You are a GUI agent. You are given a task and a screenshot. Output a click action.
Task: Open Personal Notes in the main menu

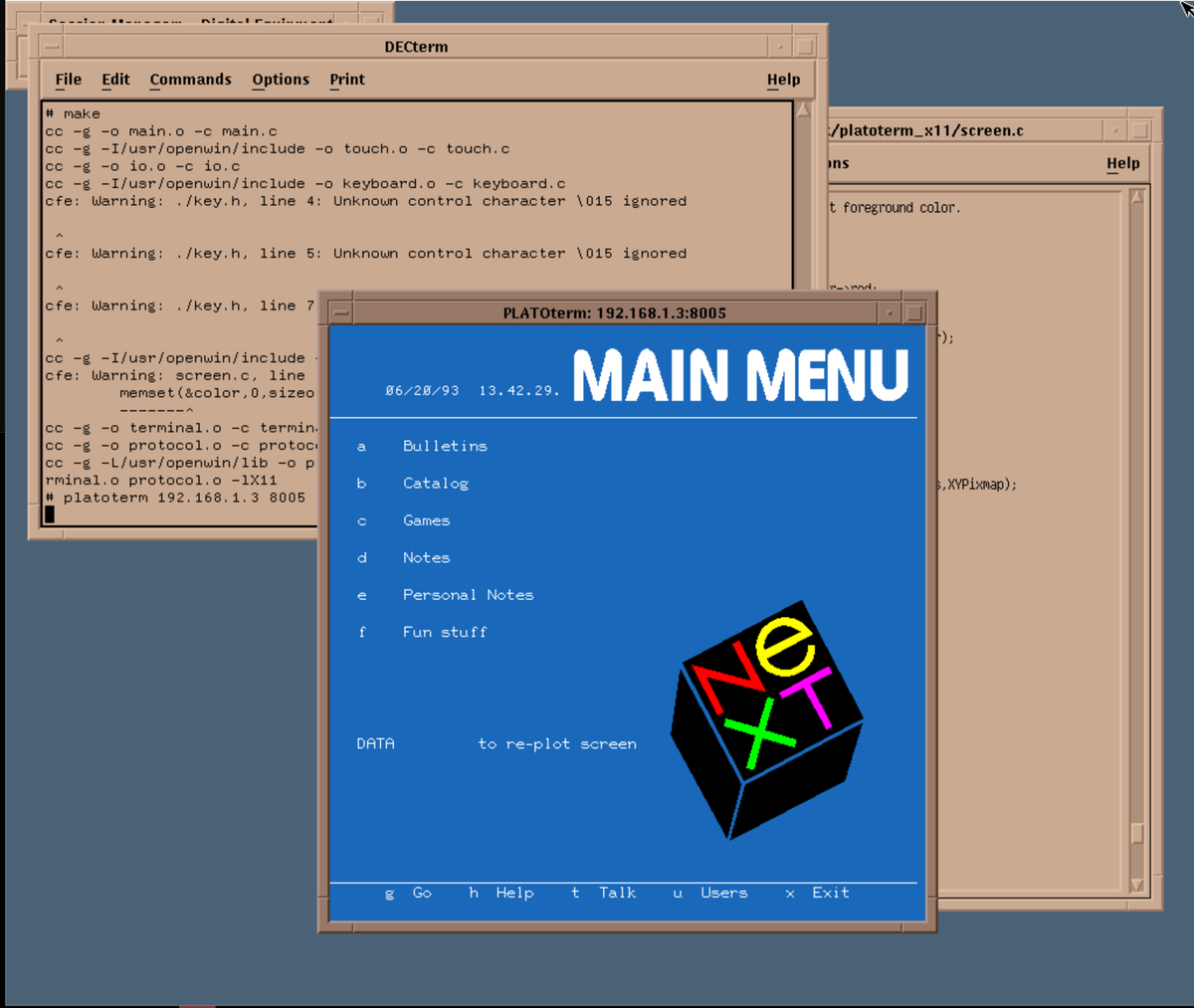point(468,595)
